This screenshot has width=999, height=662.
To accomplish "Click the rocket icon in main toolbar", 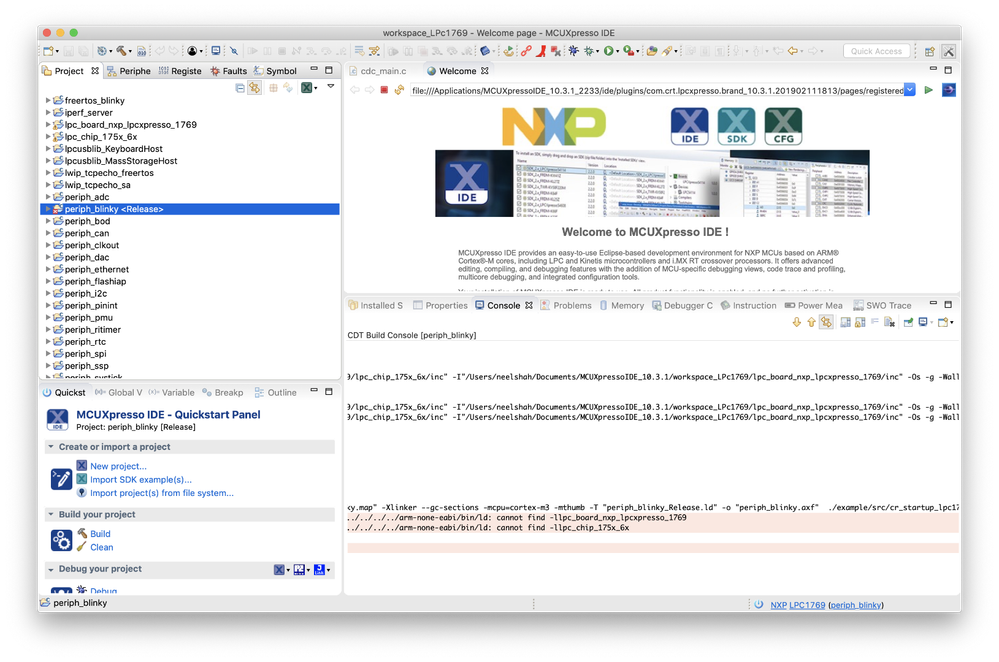I will (666, 51).
